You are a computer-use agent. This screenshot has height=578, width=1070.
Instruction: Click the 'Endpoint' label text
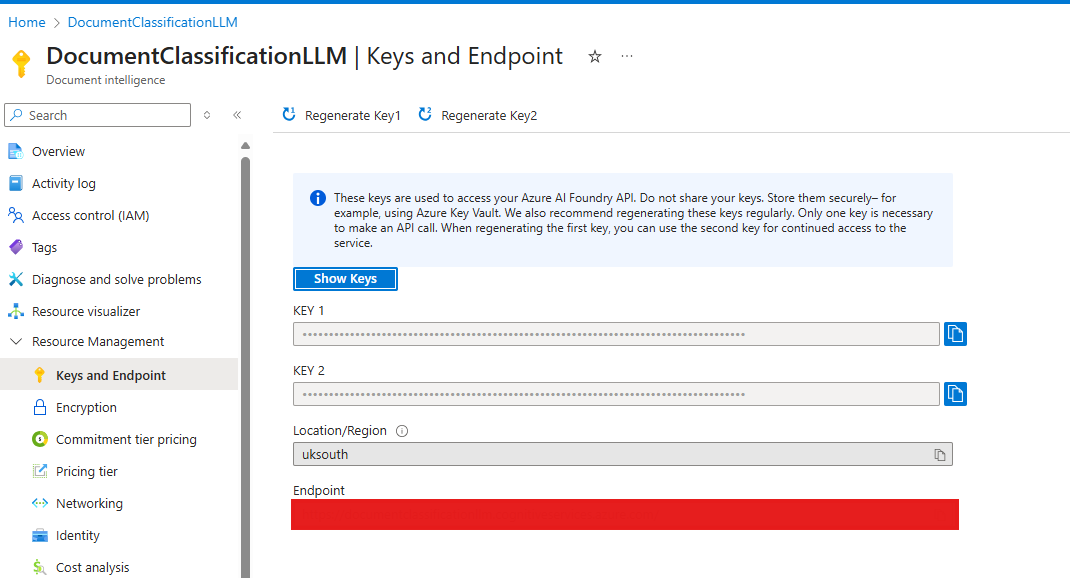coord(319,491)
